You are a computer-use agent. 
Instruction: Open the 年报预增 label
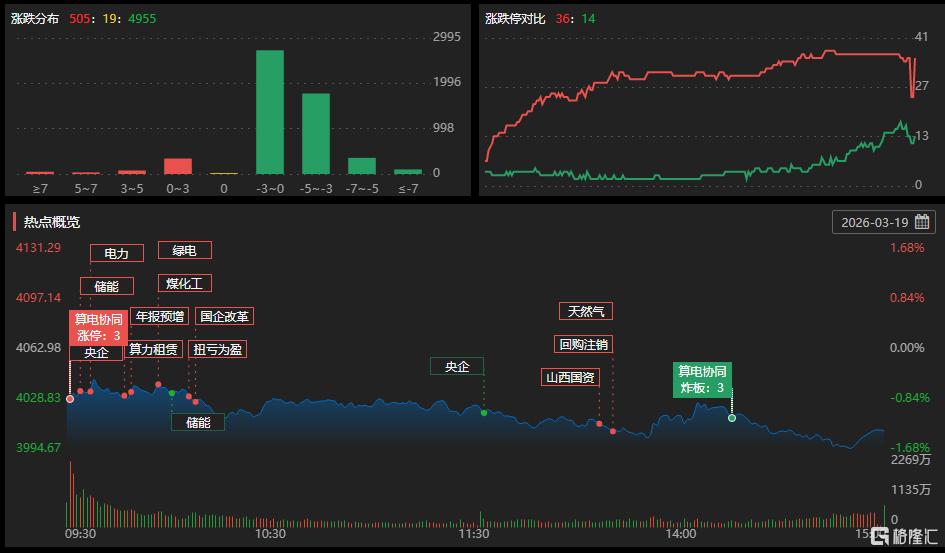click(x=160, y=316)
